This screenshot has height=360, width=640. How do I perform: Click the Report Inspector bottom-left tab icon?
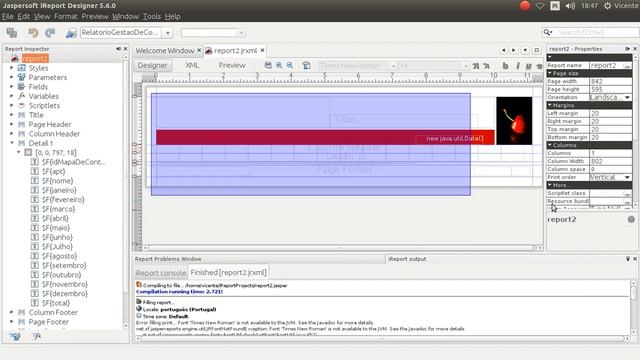[15, 336]
